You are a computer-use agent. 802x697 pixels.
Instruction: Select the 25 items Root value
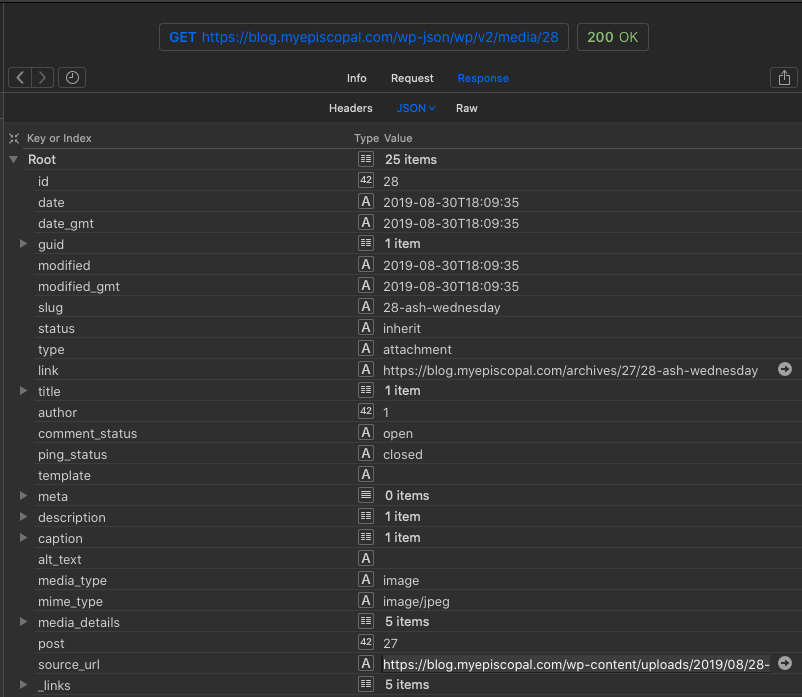pos(411,160)
